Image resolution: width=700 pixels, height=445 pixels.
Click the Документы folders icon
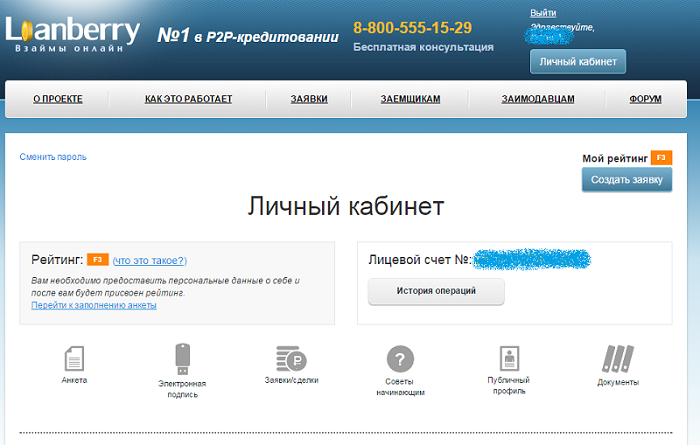pyautogui.click(x=618, y=359)
